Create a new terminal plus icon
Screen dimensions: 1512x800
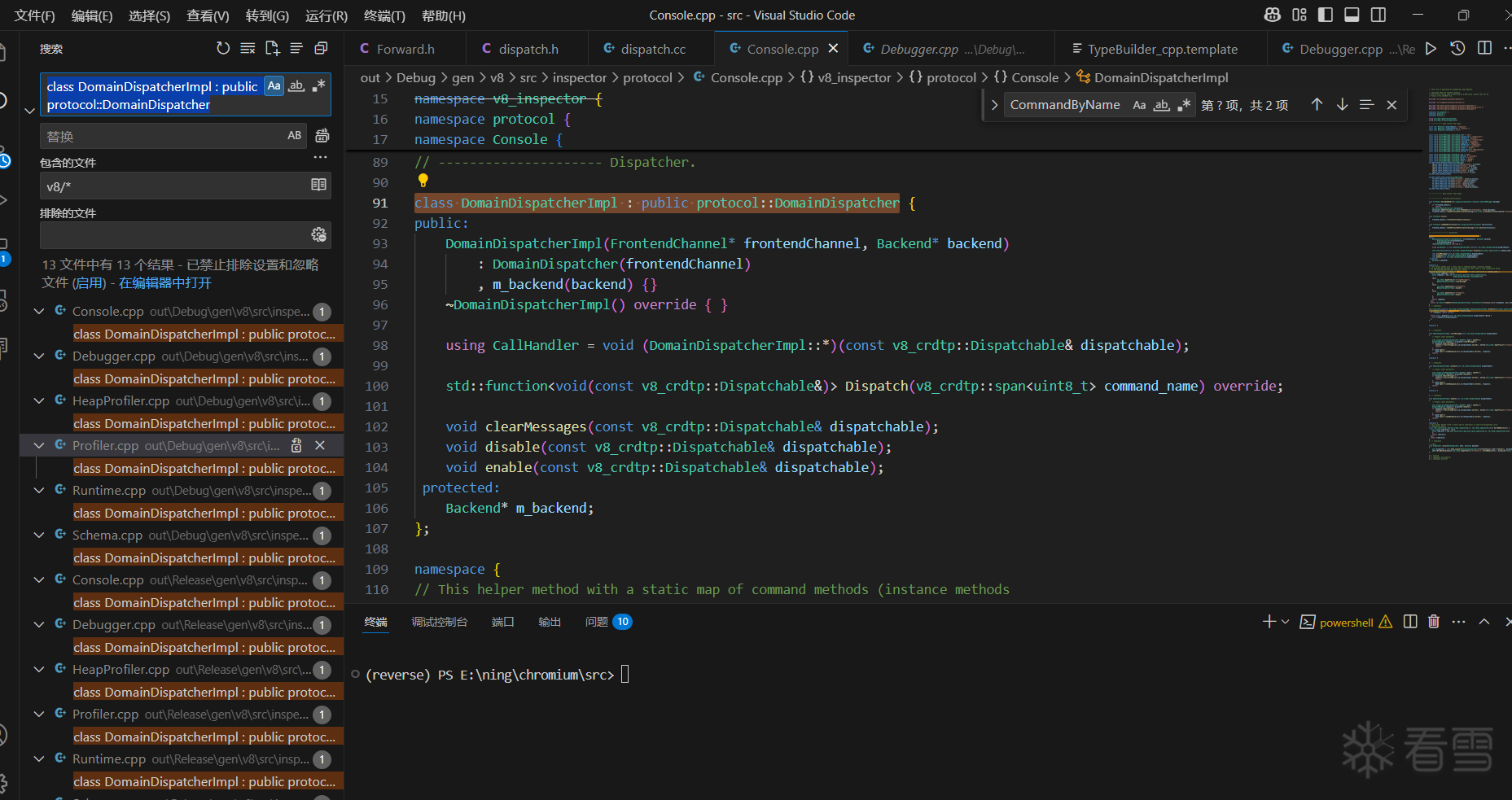tap(1269, 622)
